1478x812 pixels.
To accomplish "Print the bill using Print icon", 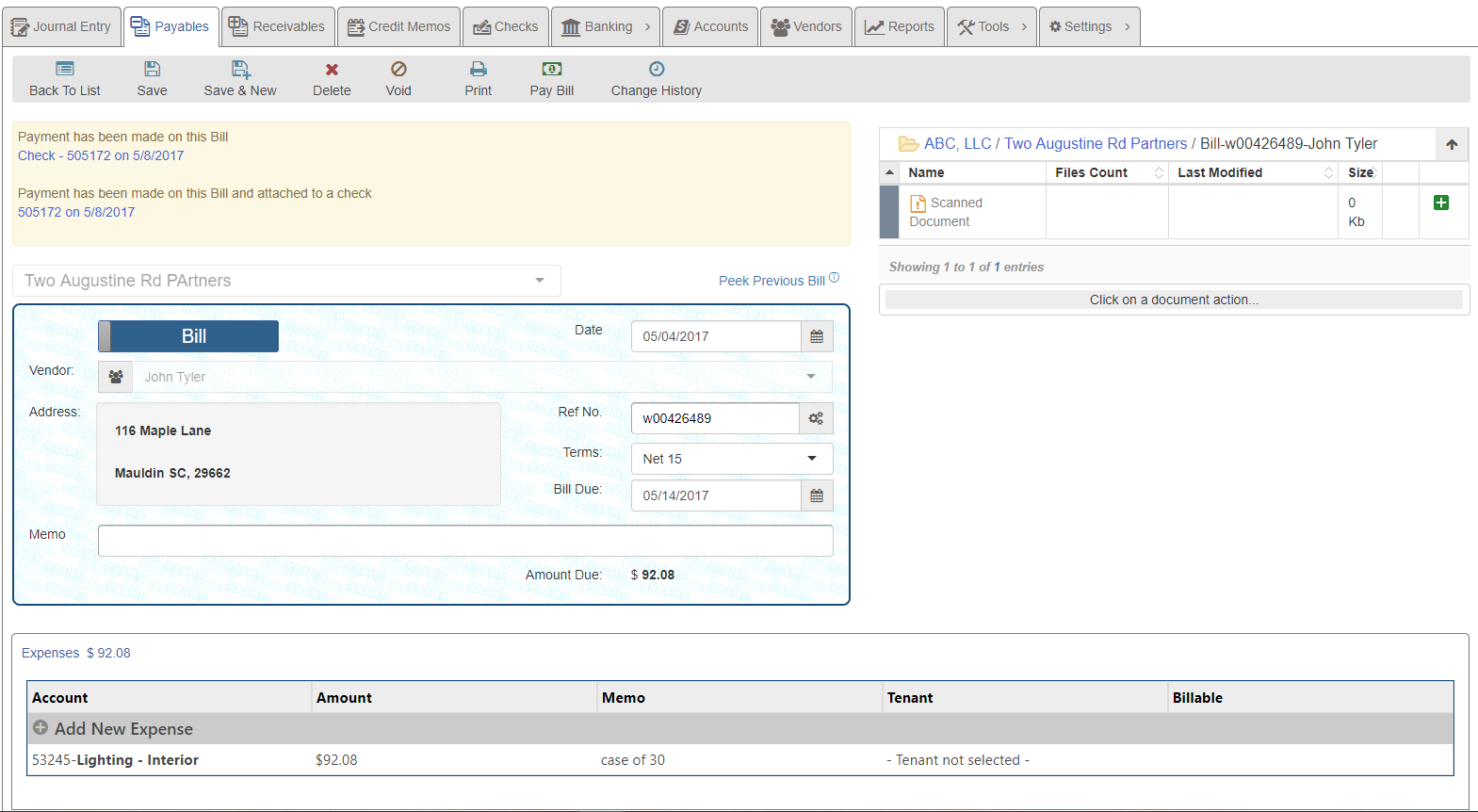I will point(479,70).
